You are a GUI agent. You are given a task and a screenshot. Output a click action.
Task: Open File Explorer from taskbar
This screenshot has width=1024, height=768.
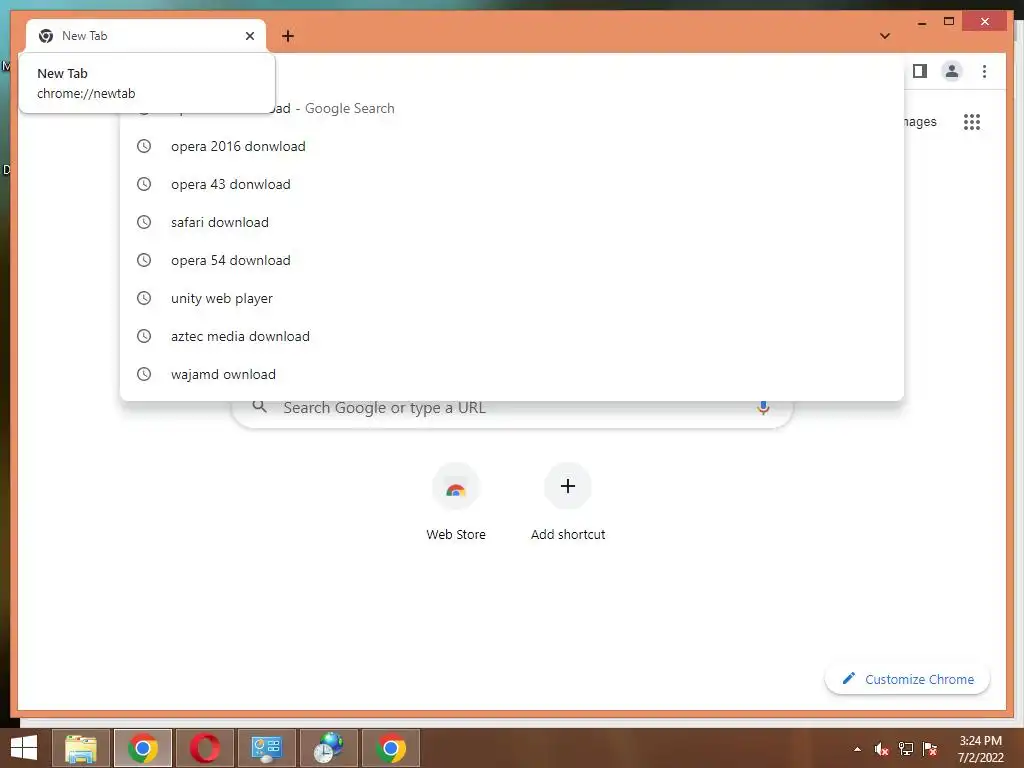click(81, 748)
